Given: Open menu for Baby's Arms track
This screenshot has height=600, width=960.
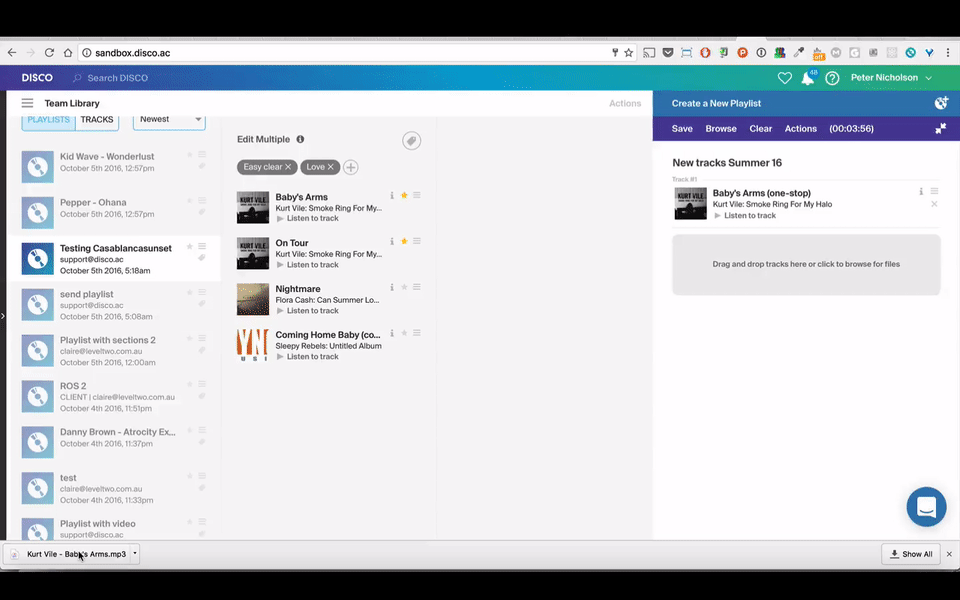Looking at the screenshot, I should tap(417, 195).
